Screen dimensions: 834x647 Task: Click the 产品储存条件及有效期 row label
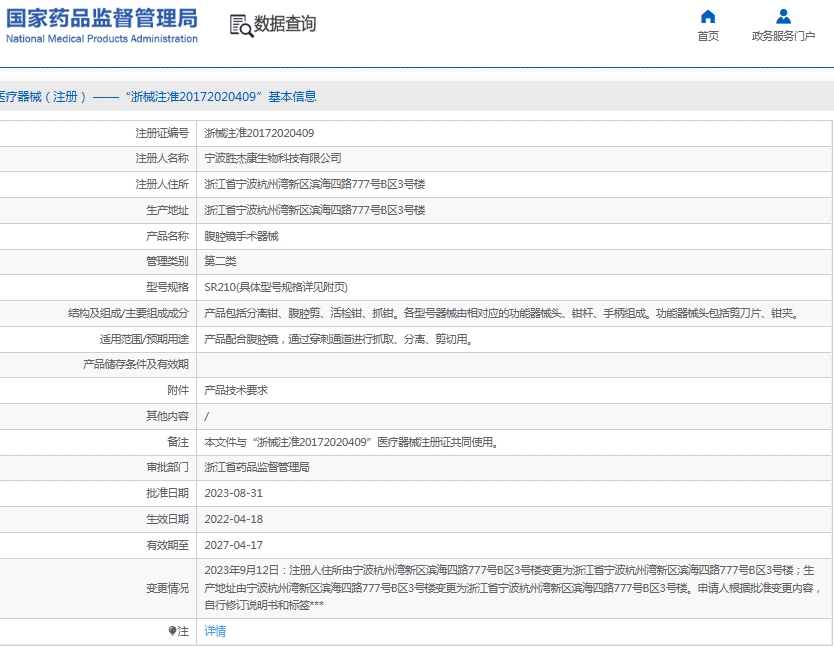pos(136,364)
